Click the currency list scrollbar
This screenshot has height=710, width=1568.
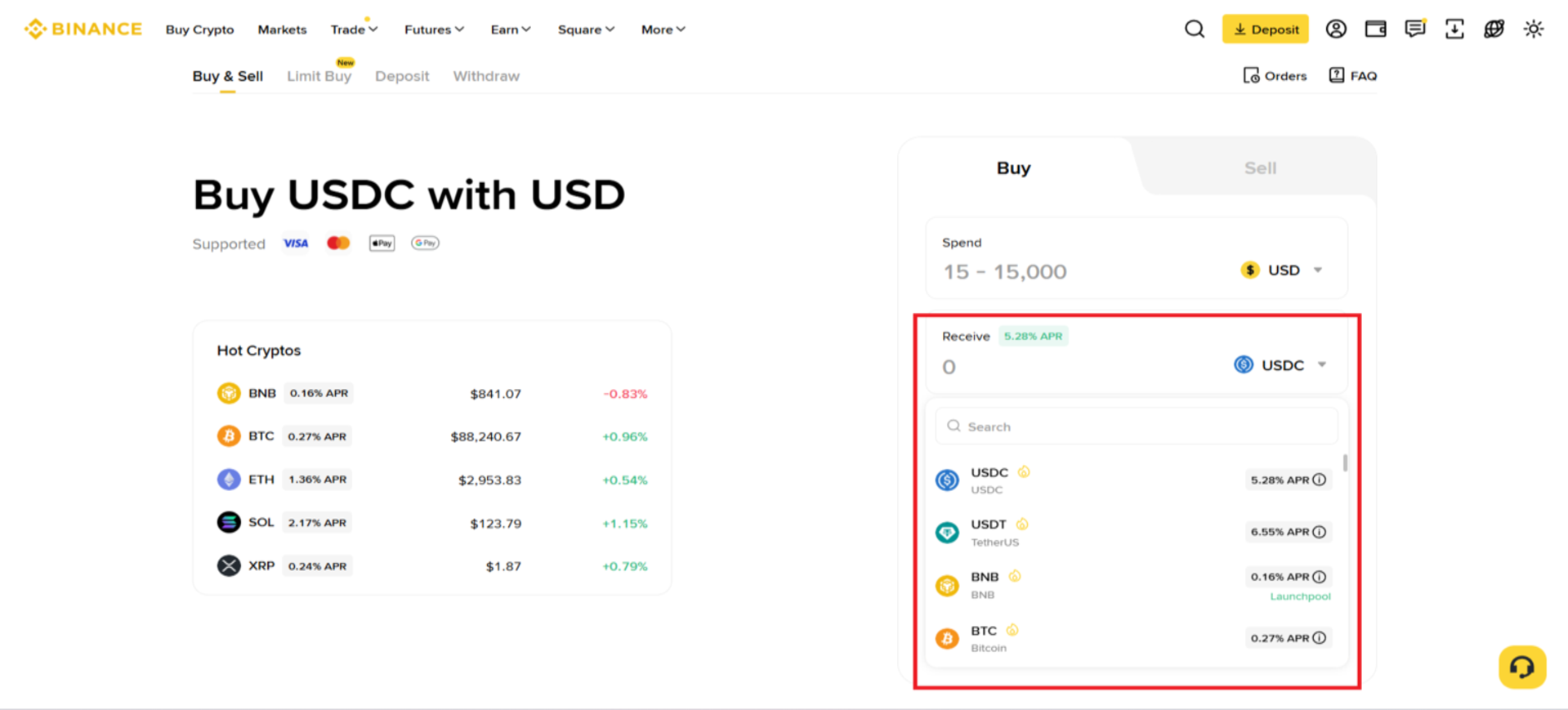[1345, 462]
